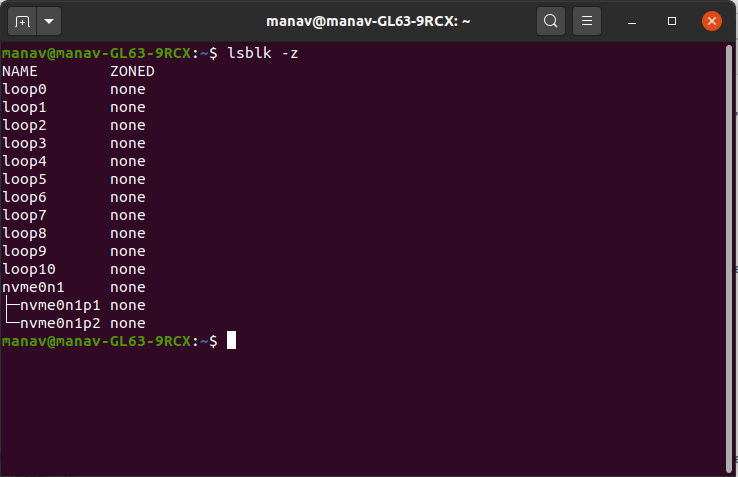Click the zoned value beside nvme0n1p2
738x477 pixels.
(128, 323)
